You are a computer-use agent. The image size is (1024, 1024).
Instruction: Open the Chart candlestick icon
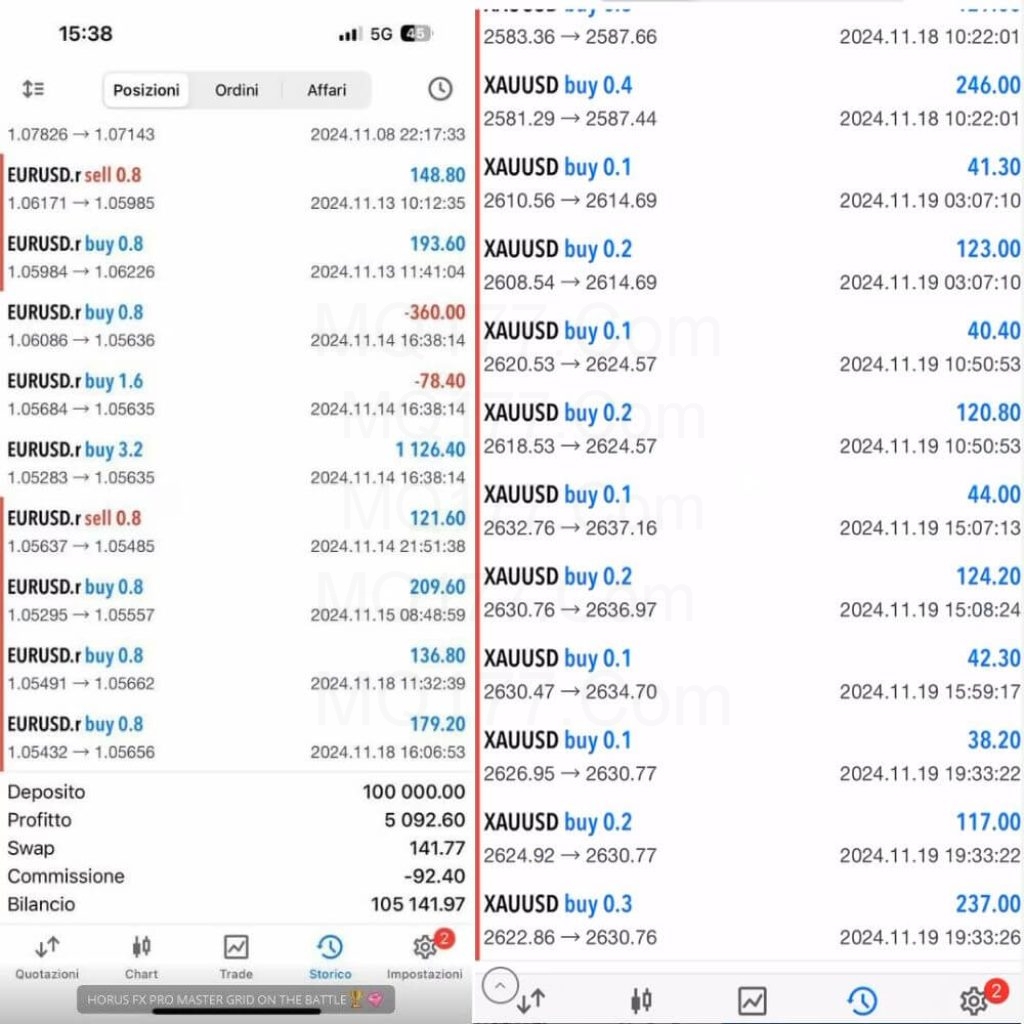(141, 957)
